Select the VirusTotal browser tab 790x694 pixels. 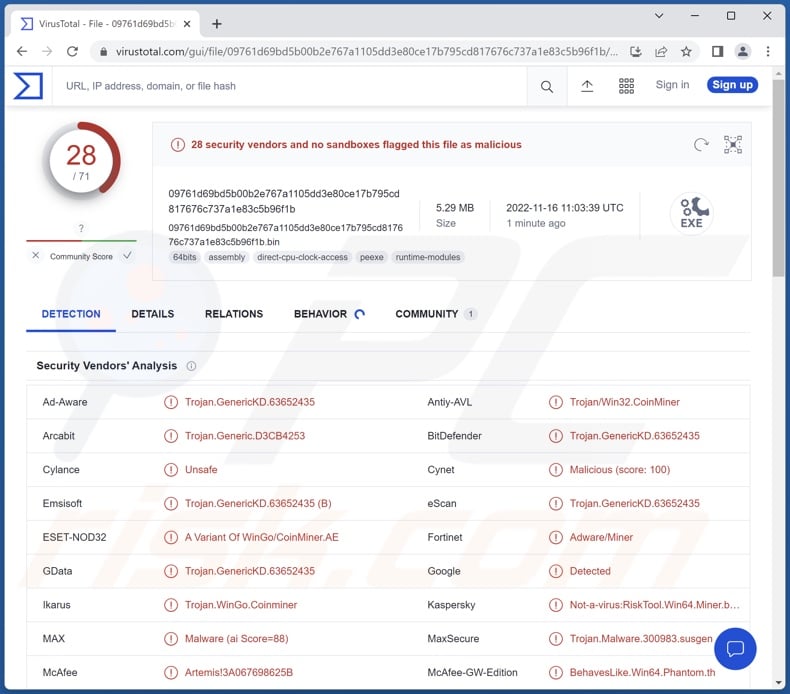pyautogui.click(x=106, y=24)
